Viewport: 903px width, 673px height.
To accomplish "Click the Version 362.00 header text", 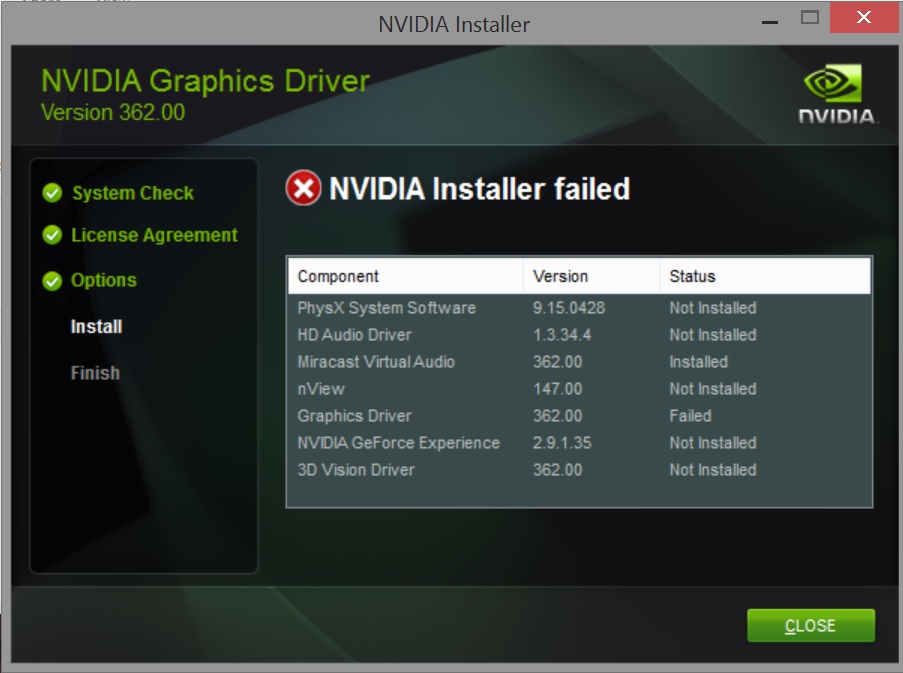I will [113, 112].
